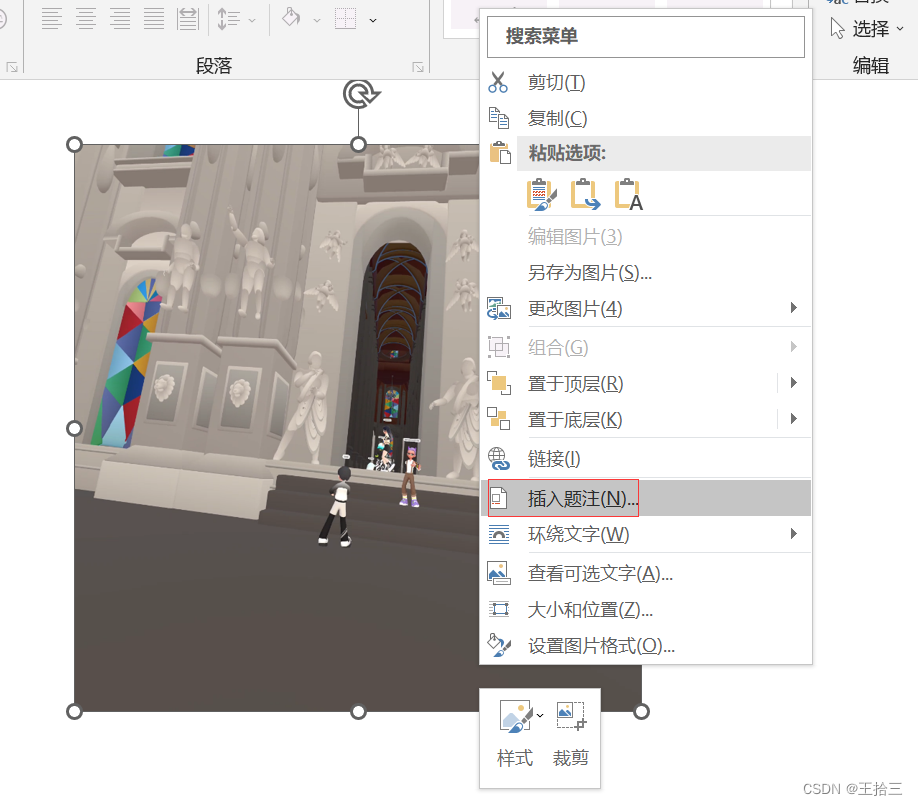Click the Center alignment icon
The height and width of the screenshot is (806, 918).
[85, 19]
